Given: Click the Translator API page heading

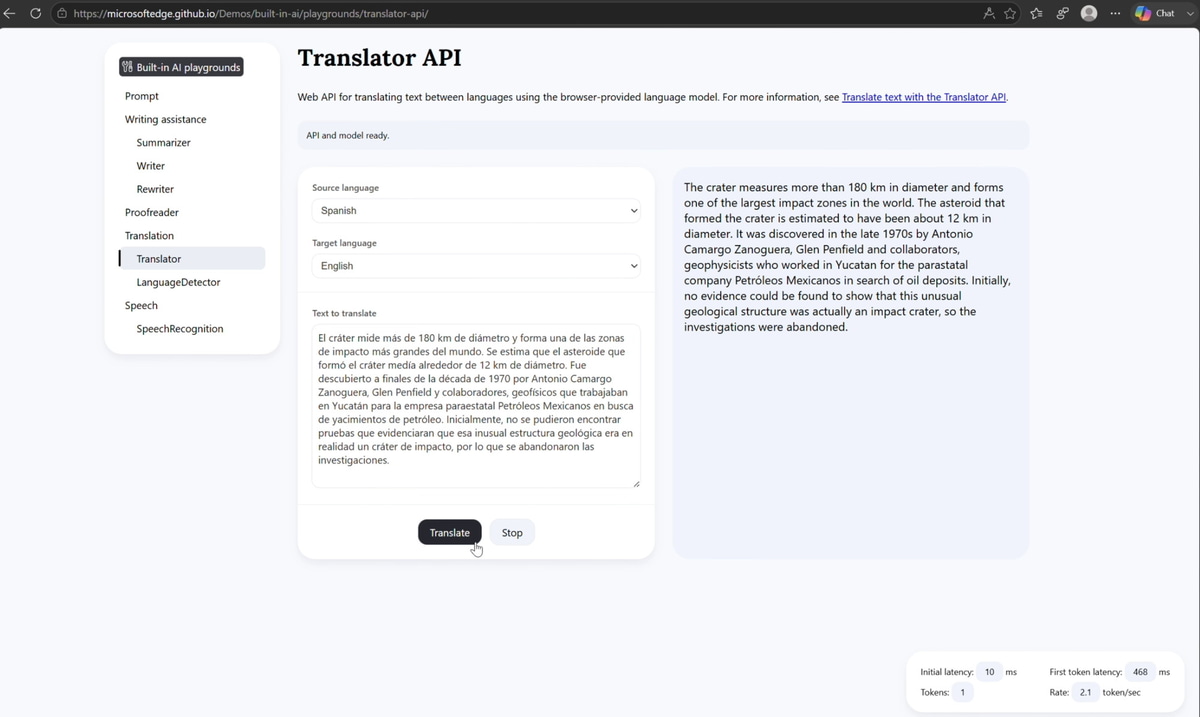Looking at the screenshot, I should (x=380, y=58).
